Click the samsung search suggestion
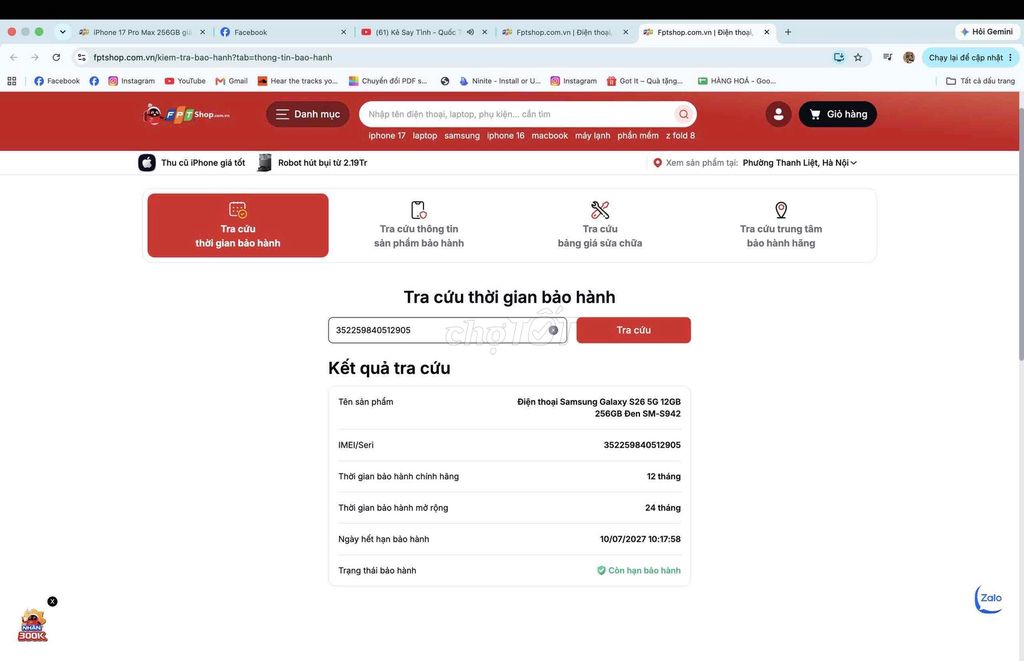Screen dimensions: 1024x661 (x=462, y=136)
